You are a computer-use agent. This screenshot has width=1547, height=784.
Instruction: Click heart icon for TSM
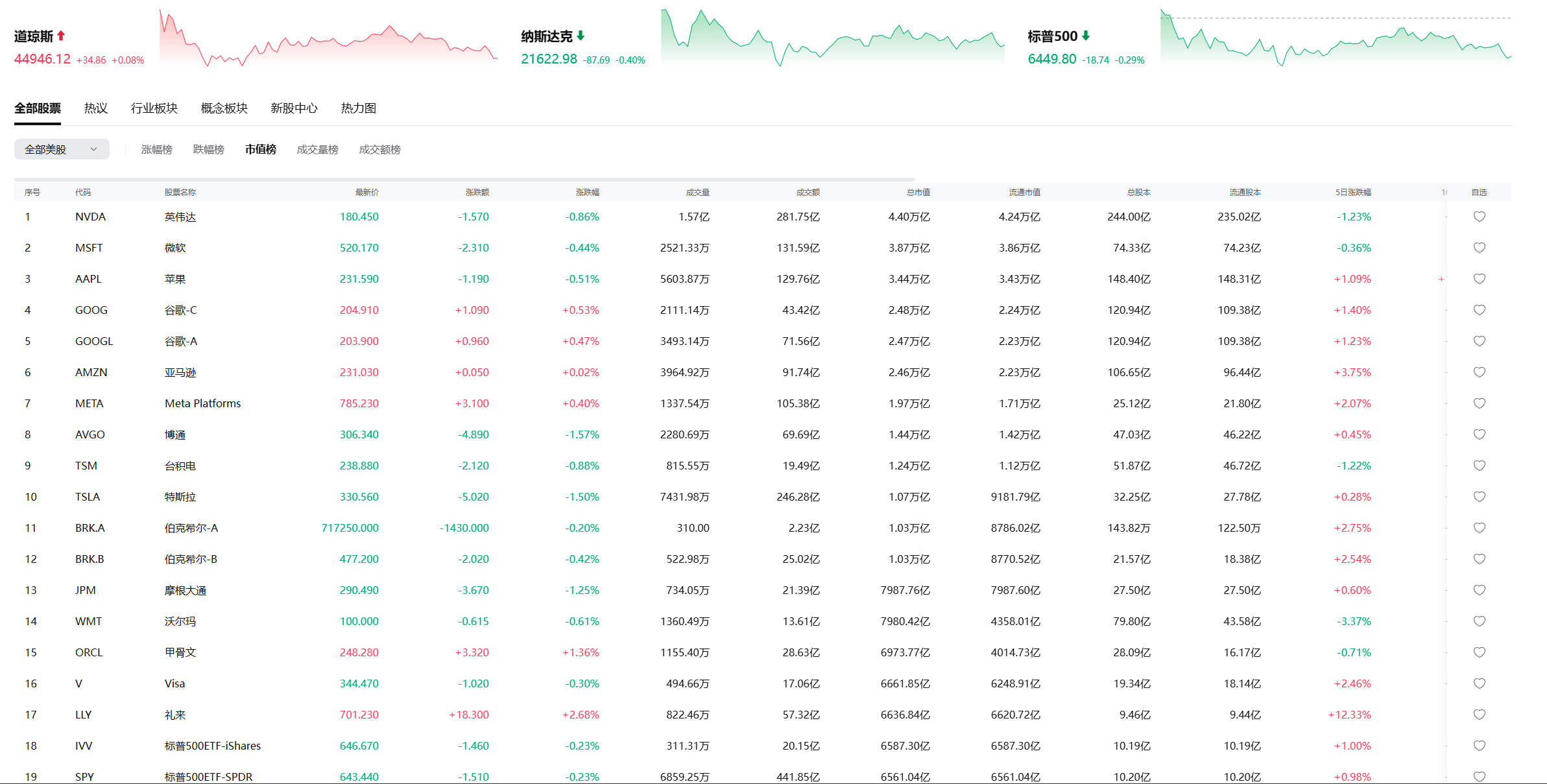[1479, 466]
